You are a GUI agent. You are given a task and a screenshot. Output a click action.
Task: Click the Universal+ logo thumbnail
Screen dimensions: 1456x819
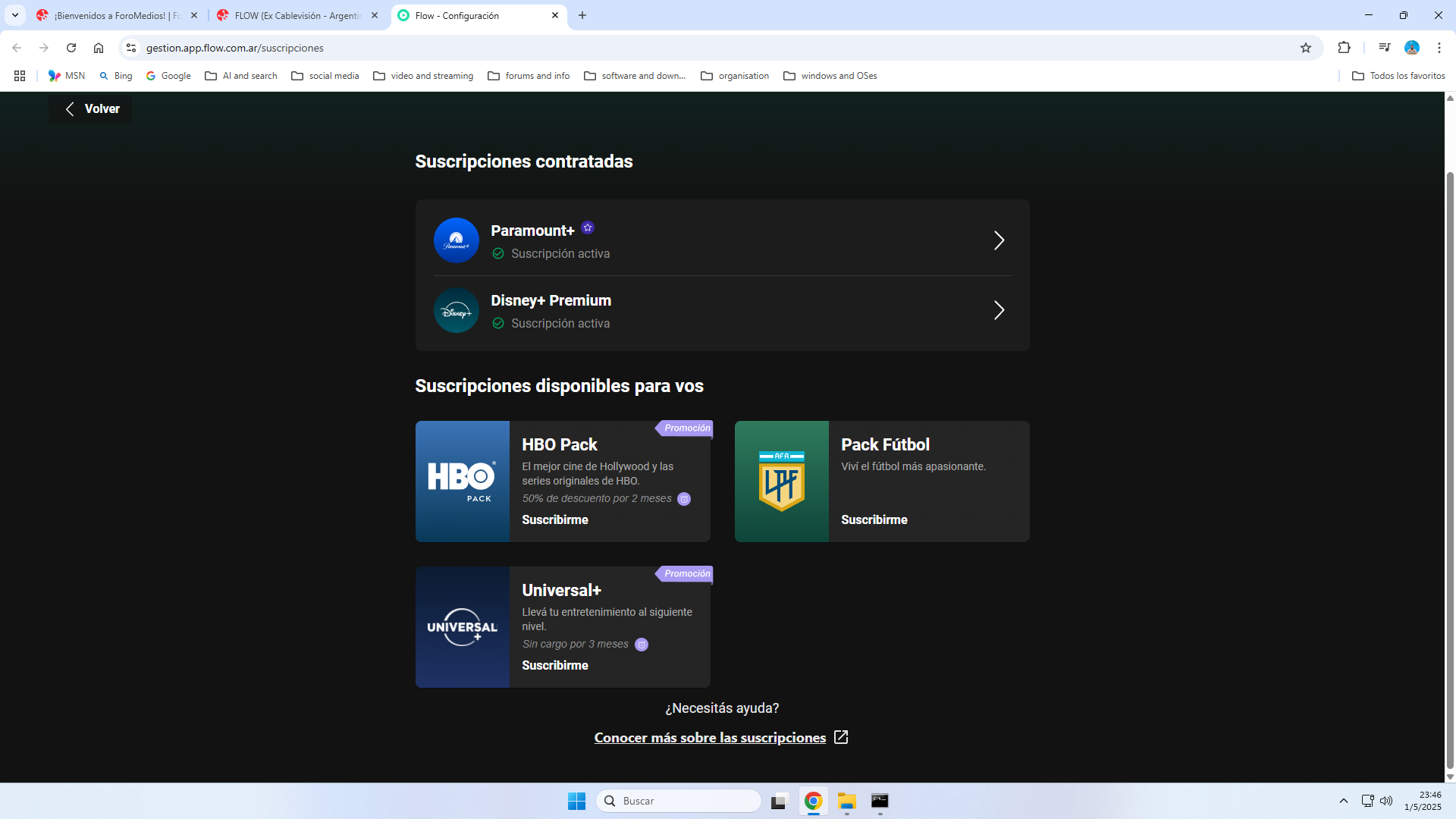(x=463, y=627)
